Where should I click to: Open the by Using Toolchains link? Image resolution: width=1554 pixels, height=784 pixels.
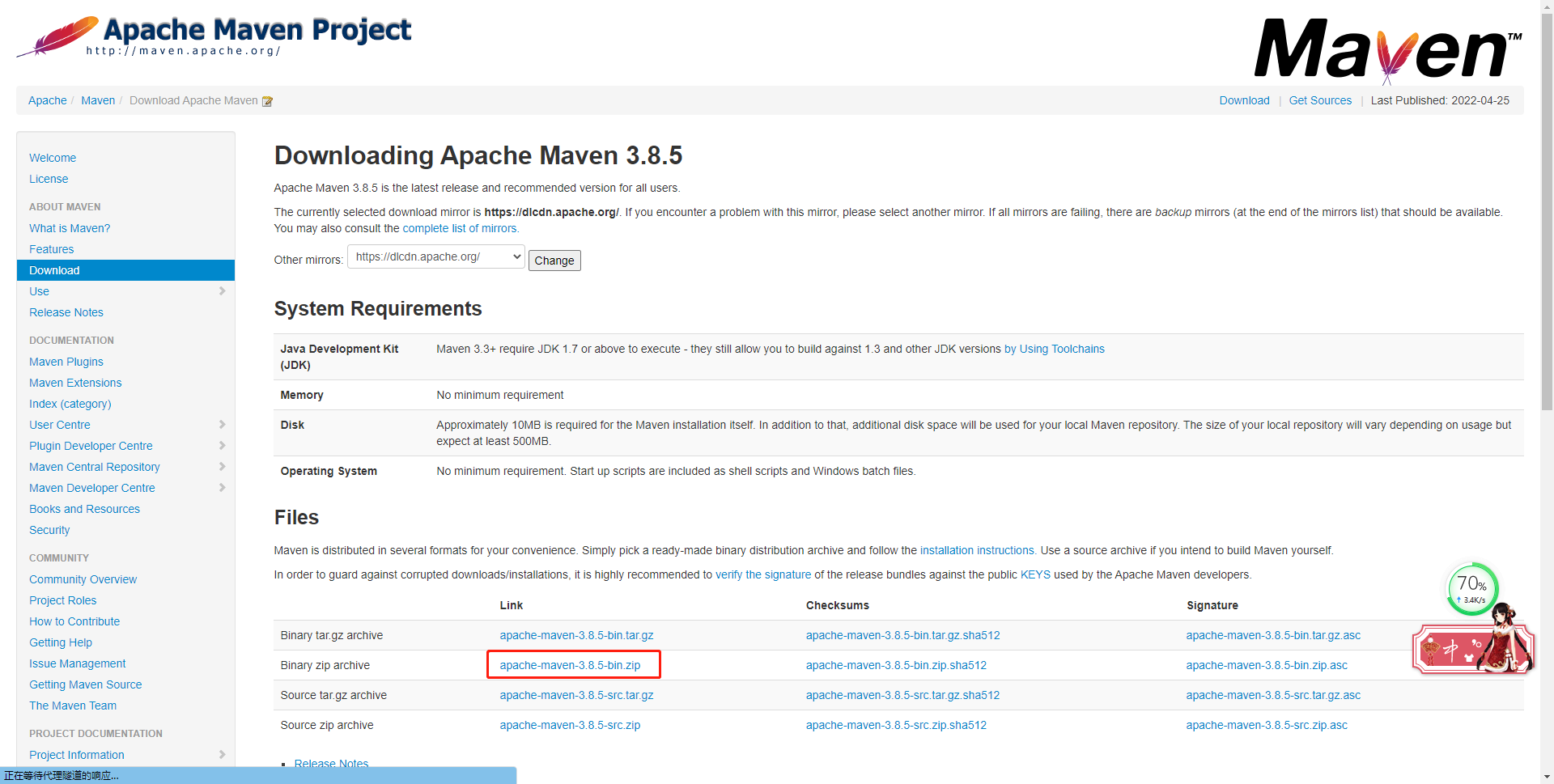tap(1054, 349)
